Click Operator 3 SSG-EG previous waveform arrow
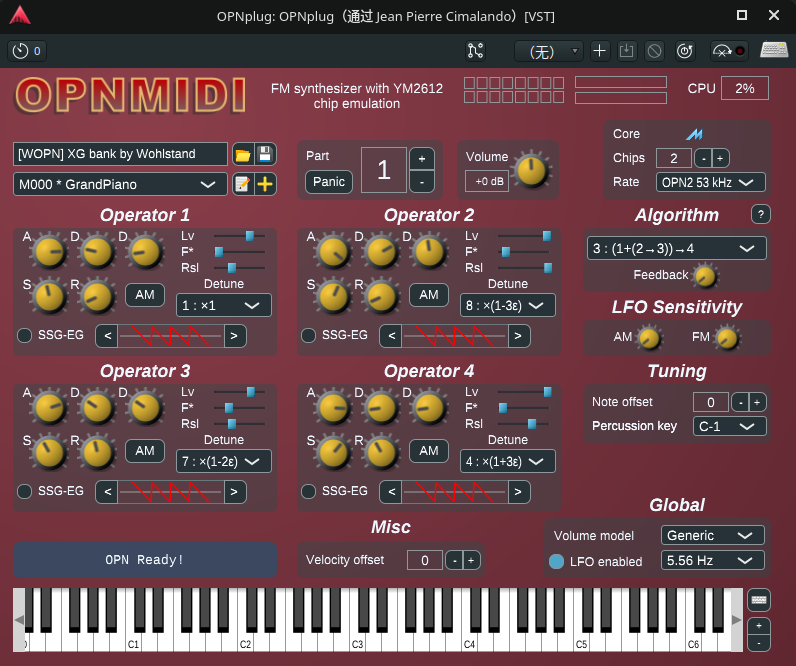Viewport: 796px width, 666px height. pyautogui.click(x=108, y=491)
